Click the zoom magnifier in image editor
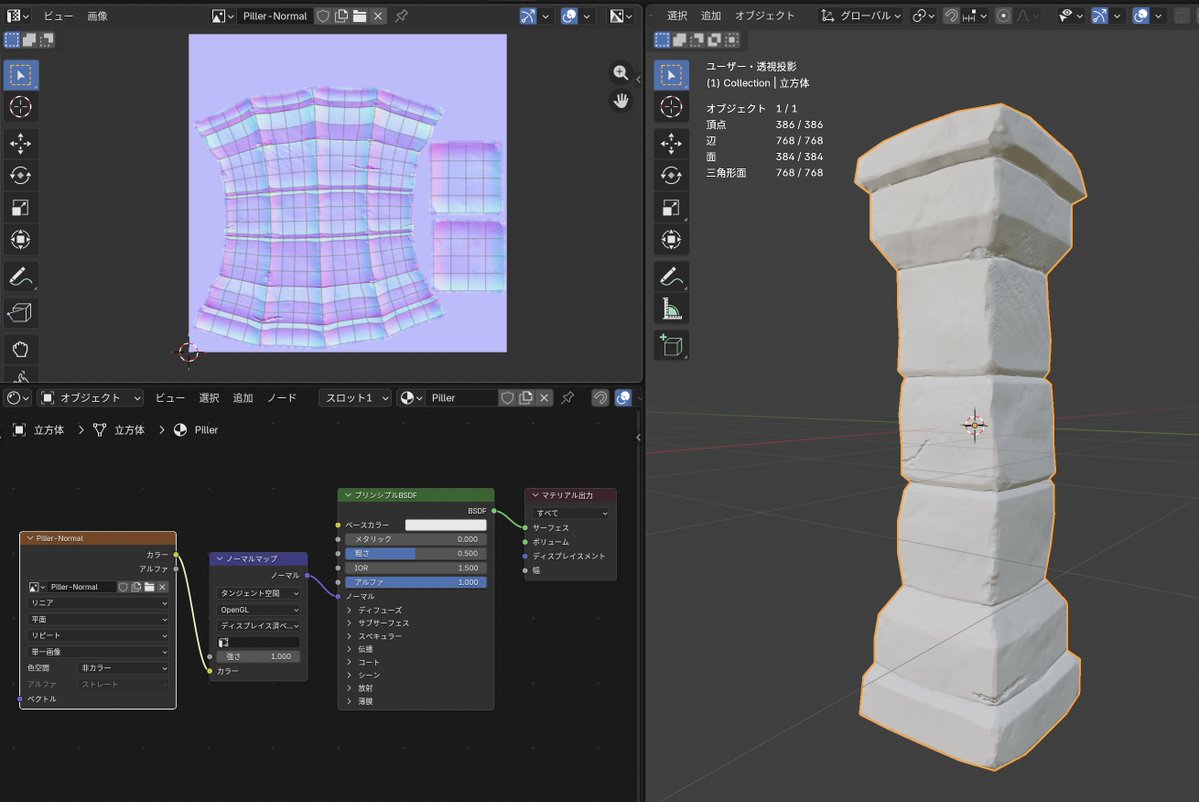Viewport: 1199px width, 802px height. click(x=621, y=73)
